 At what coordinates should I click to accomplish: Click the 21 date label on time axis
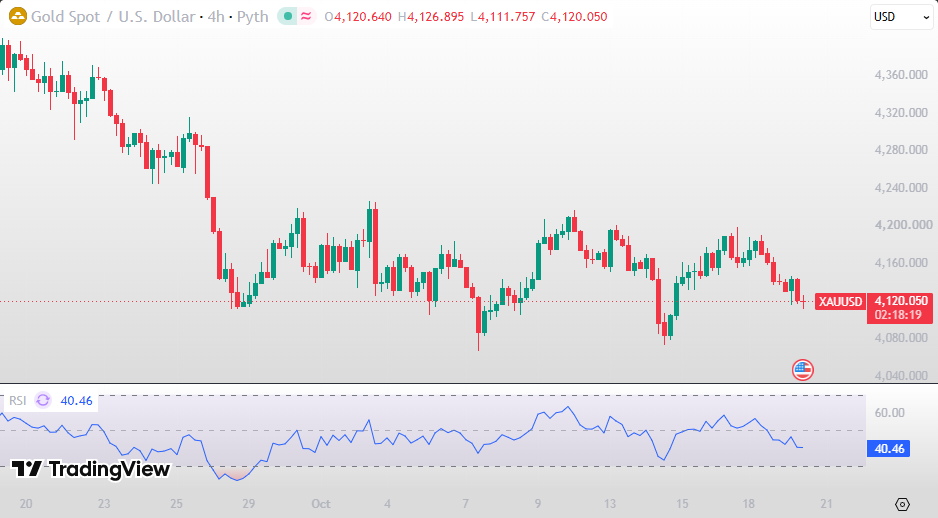tap(826, 504)
